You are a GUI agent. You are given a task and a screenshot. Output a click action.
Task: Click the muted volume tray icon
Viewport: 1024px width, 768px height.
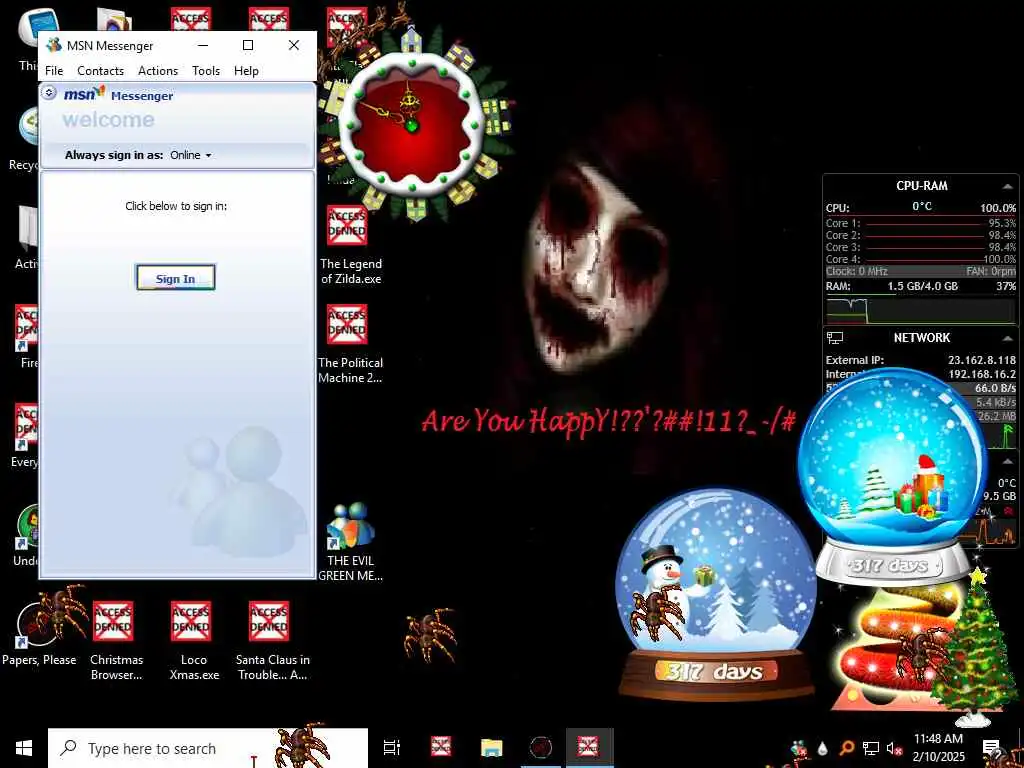[x=894, y=748]
